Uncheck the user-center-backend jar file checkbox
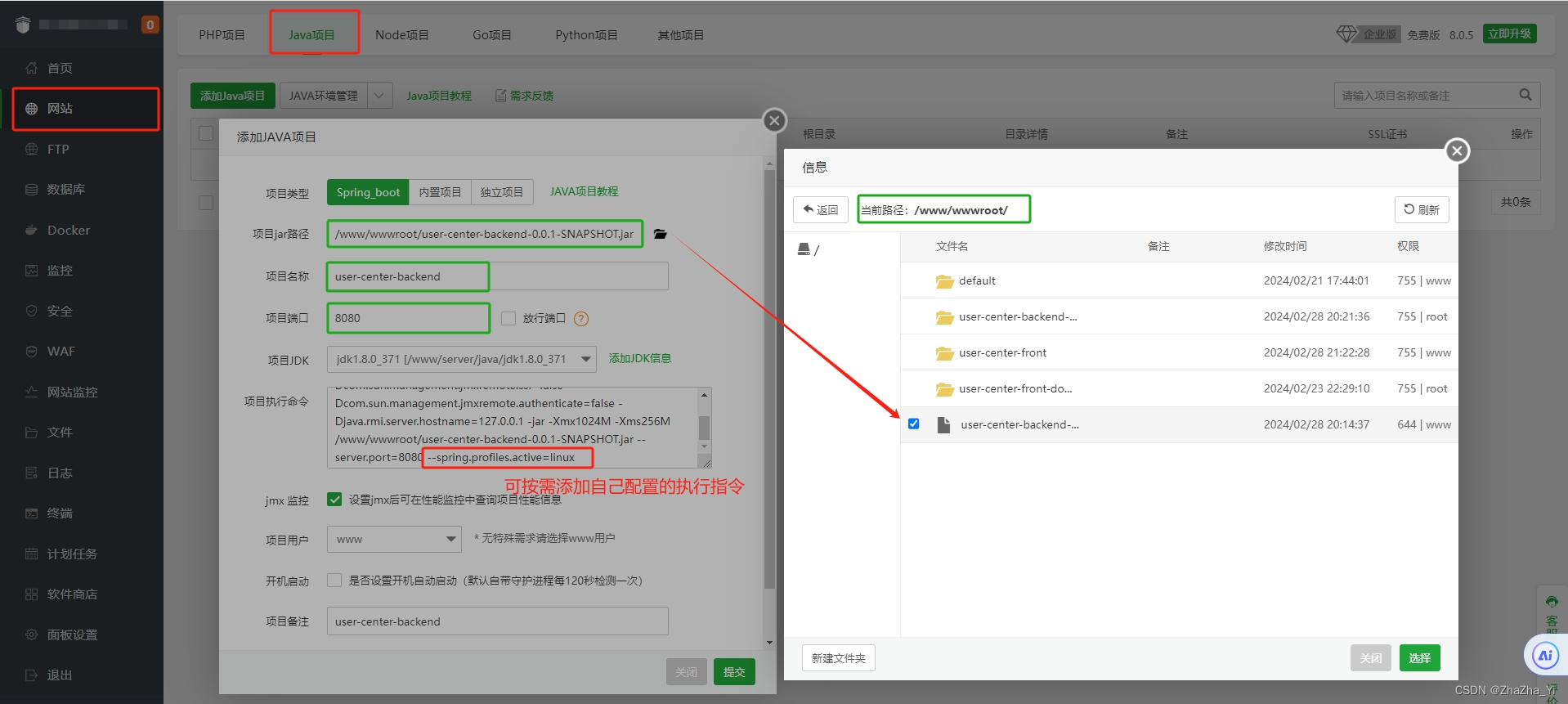 (x=913, y=424)
